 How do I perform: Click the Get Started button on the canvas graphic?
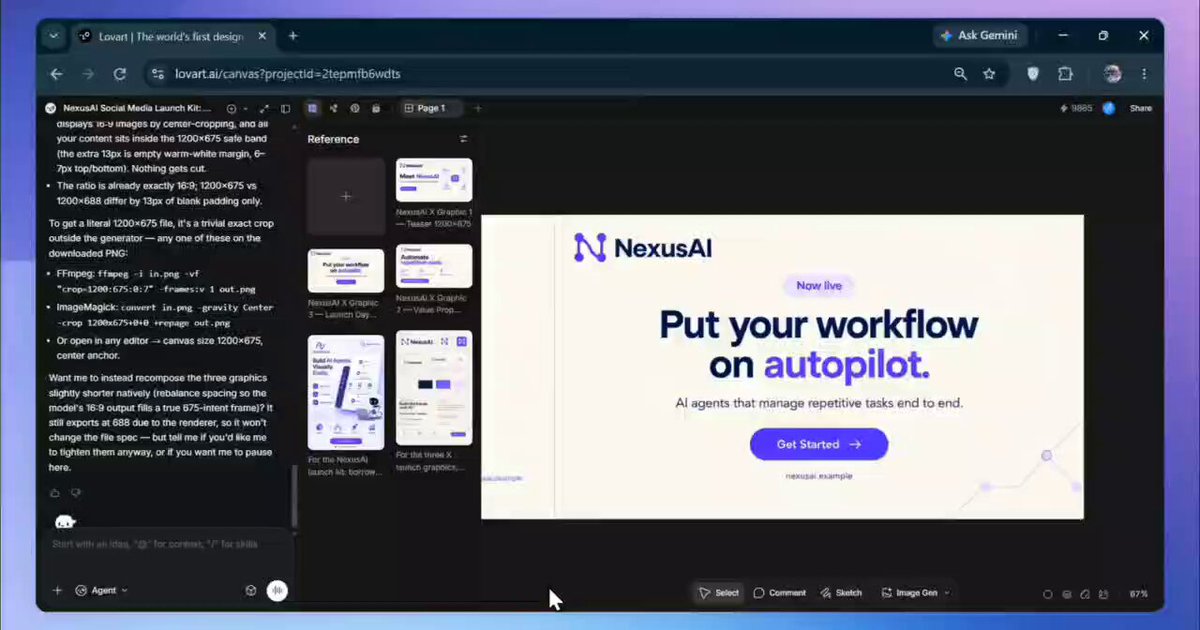pos(819,444)
